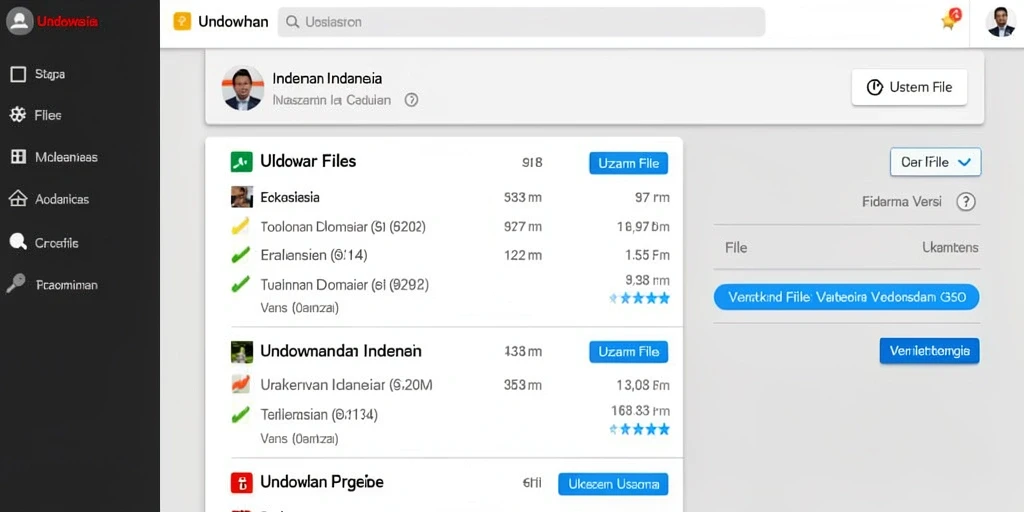Image resolution: width=1024 pixels, height=512 pixels.
Task: Click yellow check beside Toolonan Dlomaiar
Action: tap(240, 226)
